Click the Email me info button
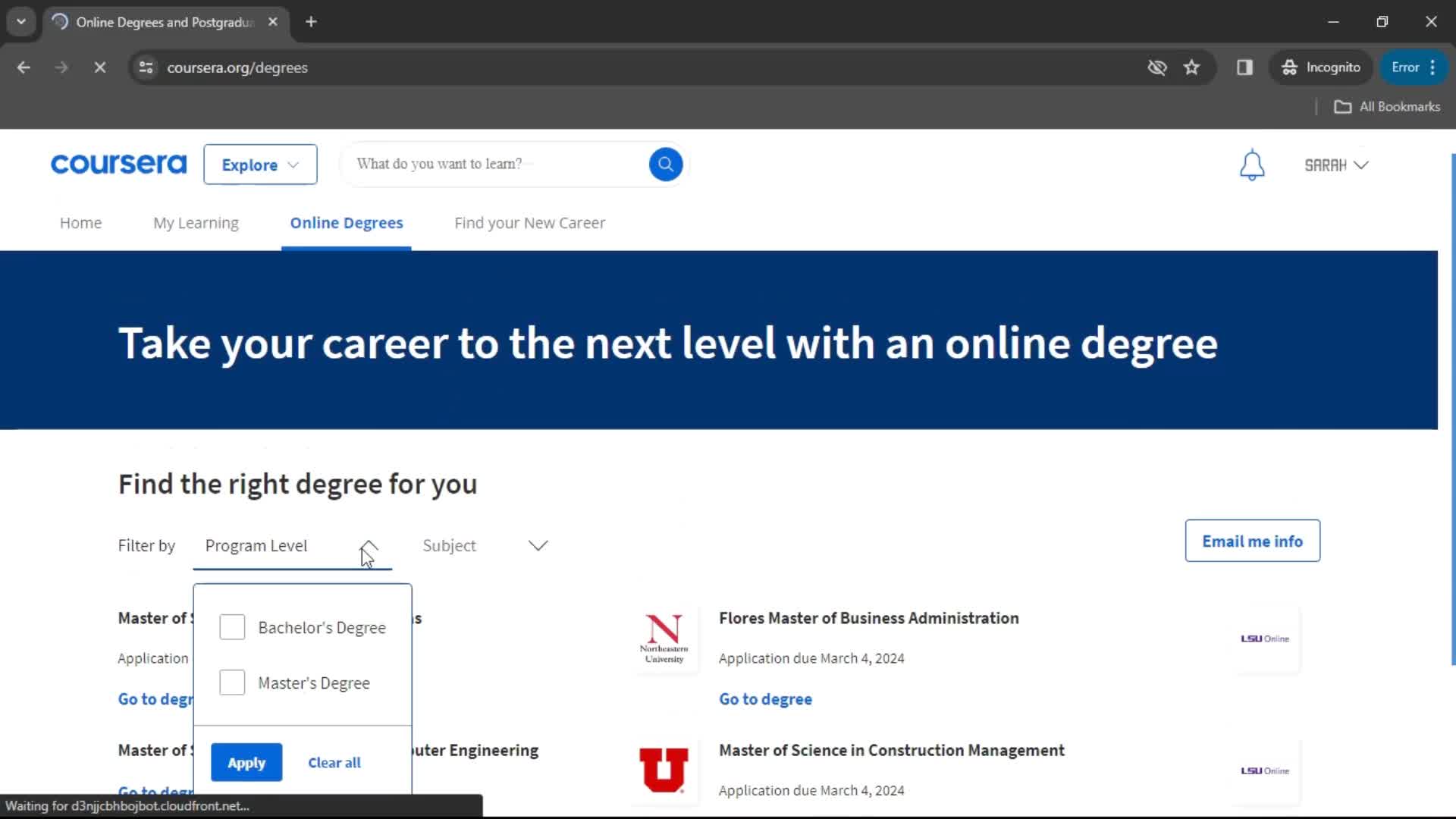Viewport: 1456px width, 819px height. pos(1252,540)
